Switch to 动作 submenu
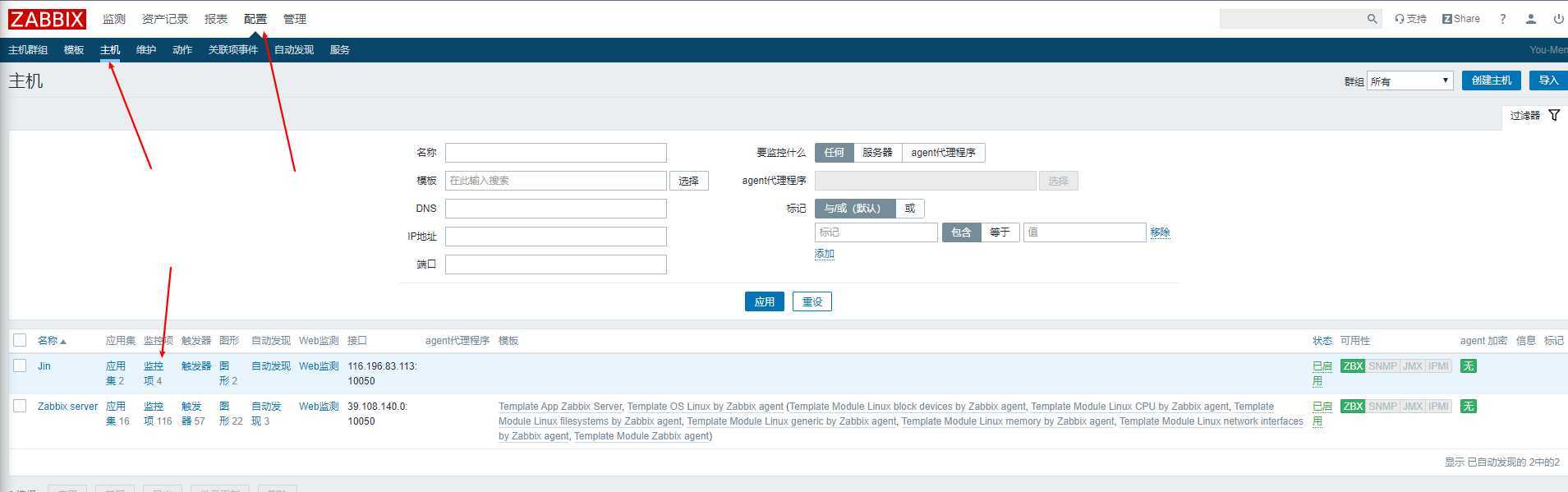The width and height of the screenshot is (1568, 492). [x=182, y=50]
